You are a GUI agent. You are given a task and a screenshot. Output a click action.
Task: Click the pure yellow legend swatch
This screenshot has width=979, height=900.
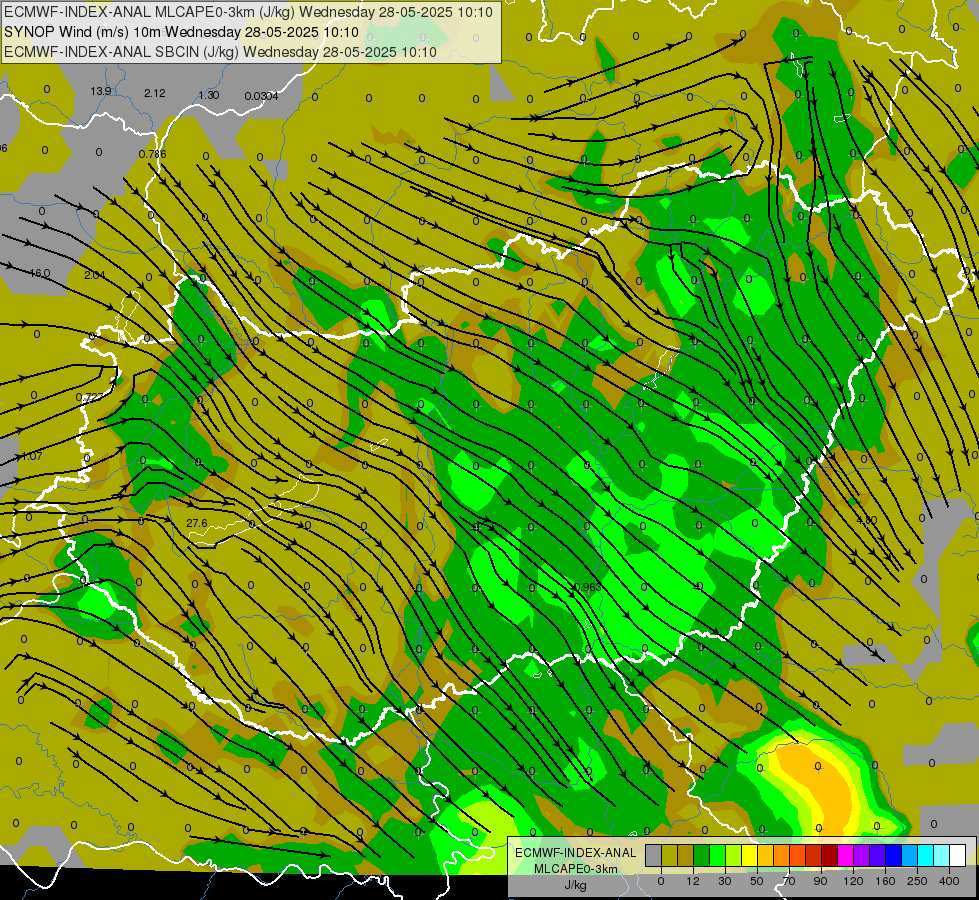tap(750, 855)
